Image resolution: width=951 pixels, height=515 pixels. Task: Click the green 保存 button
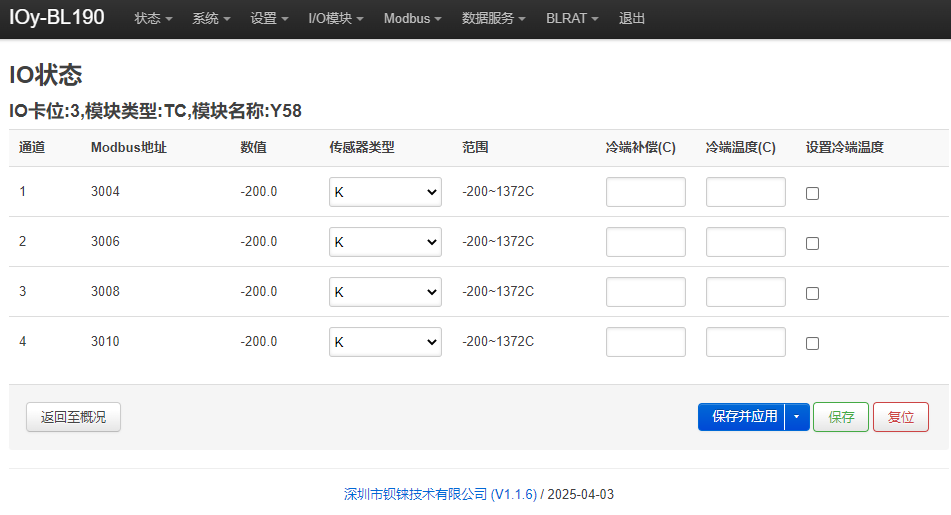point(841,417)
